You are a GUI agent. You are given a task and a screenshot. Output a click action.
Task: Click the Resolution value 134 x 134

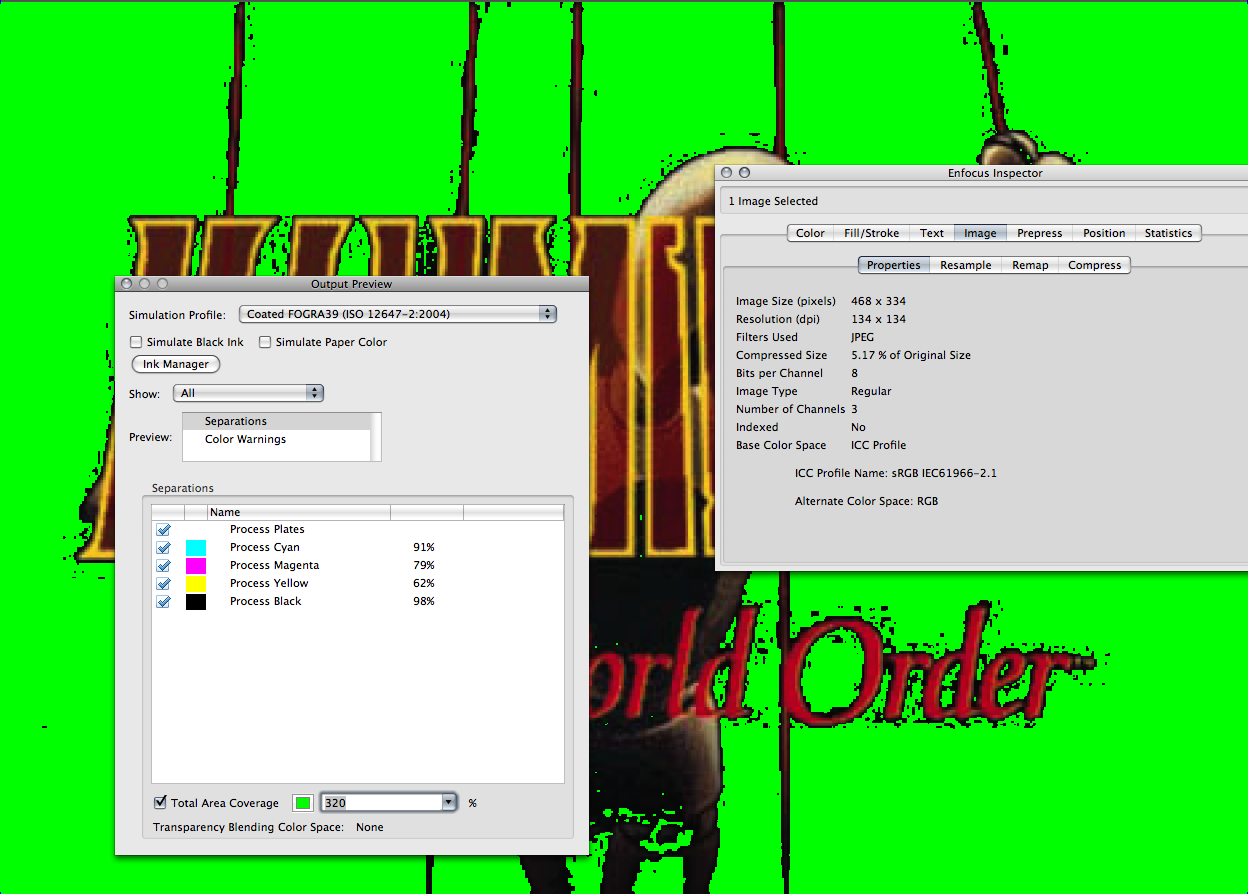coord(879,319)
